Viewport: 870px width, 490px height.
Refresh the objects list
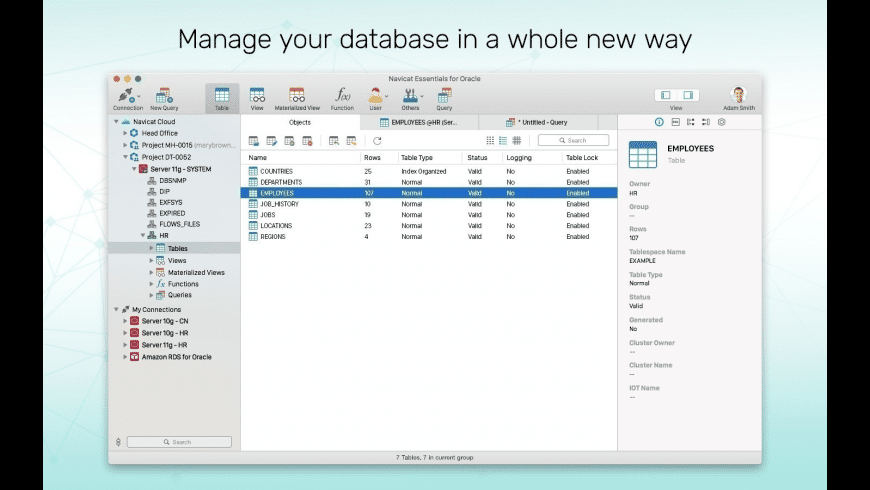377,141
